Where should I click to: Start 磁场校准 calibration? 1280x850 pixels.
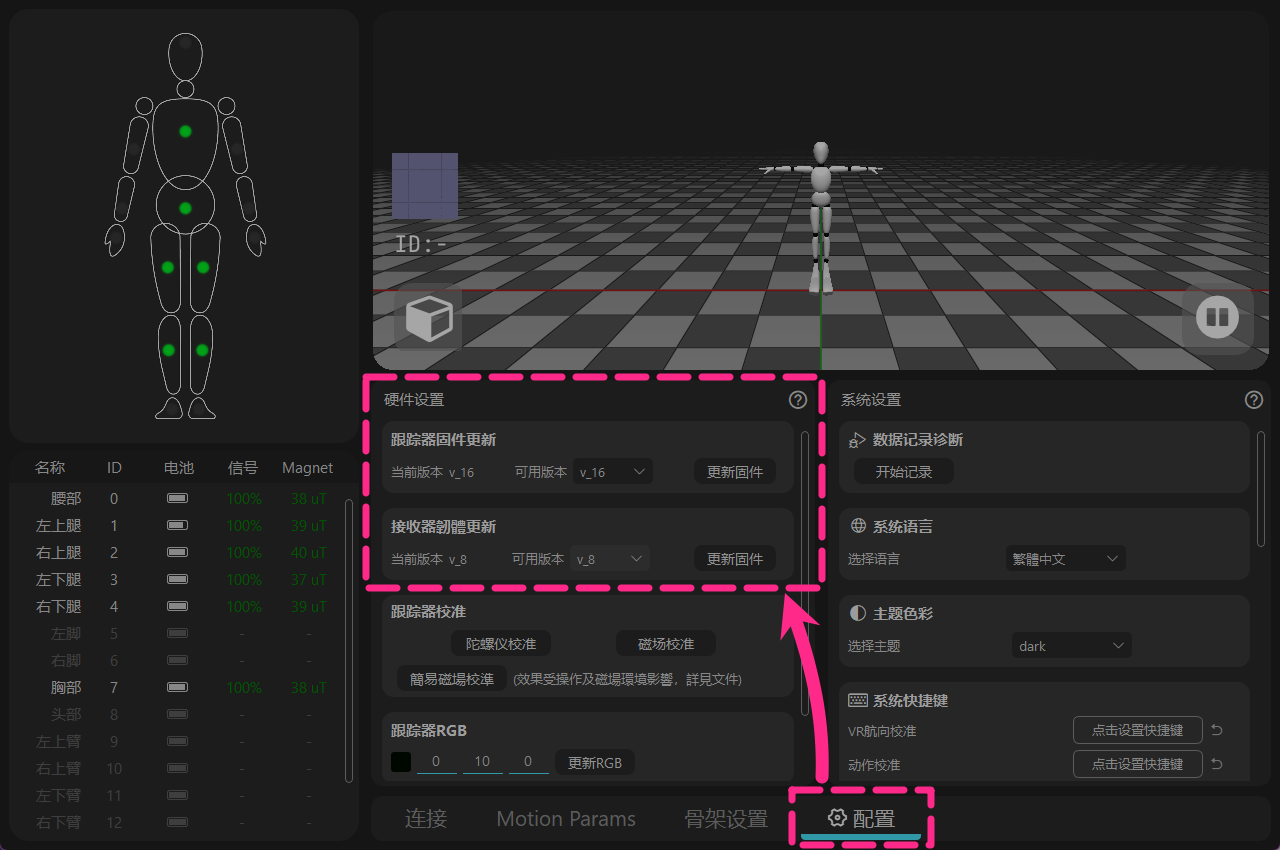[x=666, y=644]
